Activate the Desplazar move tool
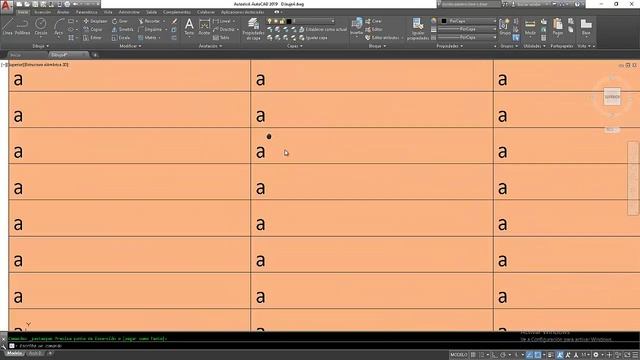640x360 pixels. [x=96, y=21]
